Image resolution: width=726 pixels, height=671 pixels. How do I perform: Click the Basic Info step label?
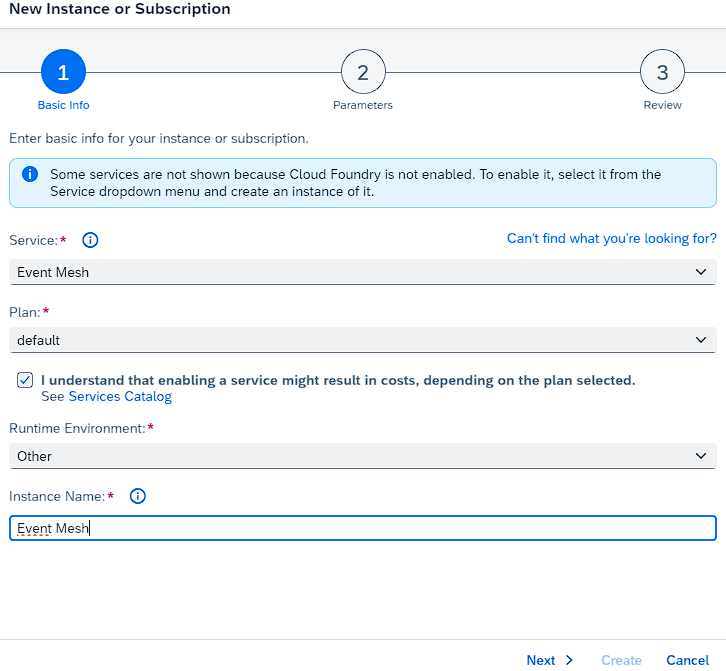coord(63,105)
